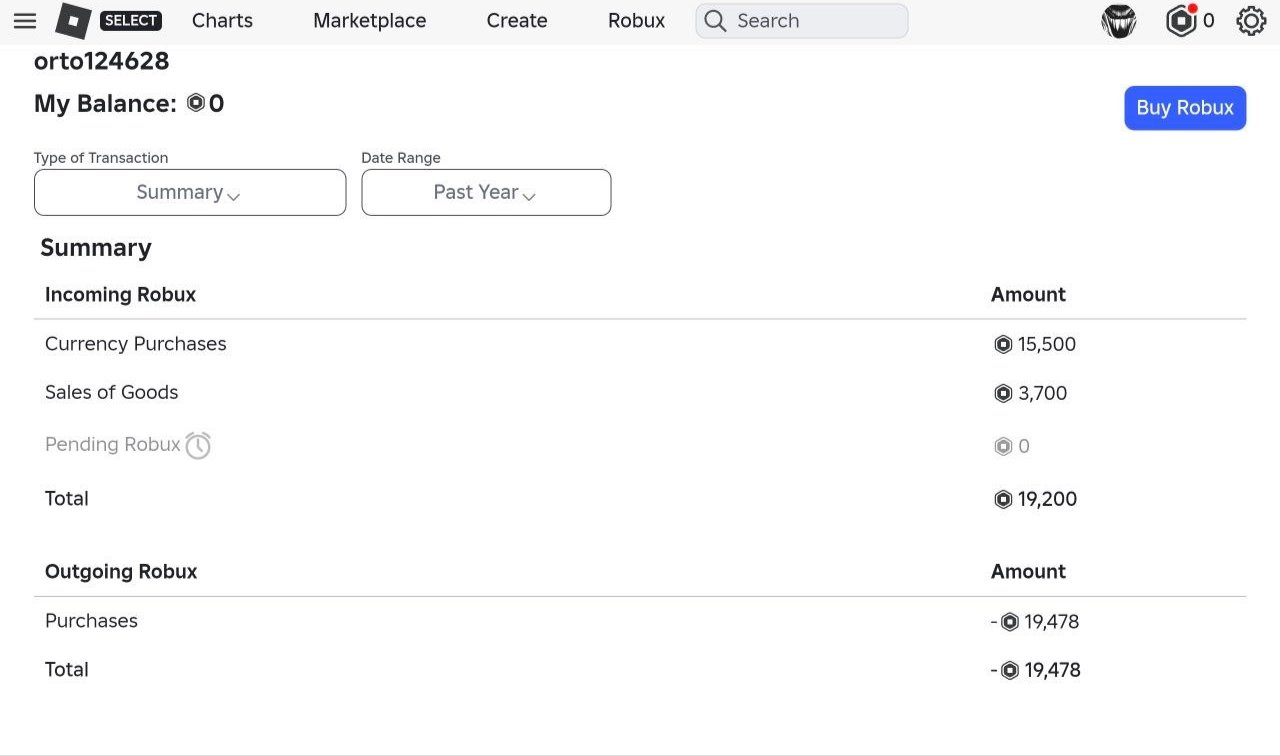
Task: Click Robux icon beside My Balance
Action: click(x=196, y=103)
